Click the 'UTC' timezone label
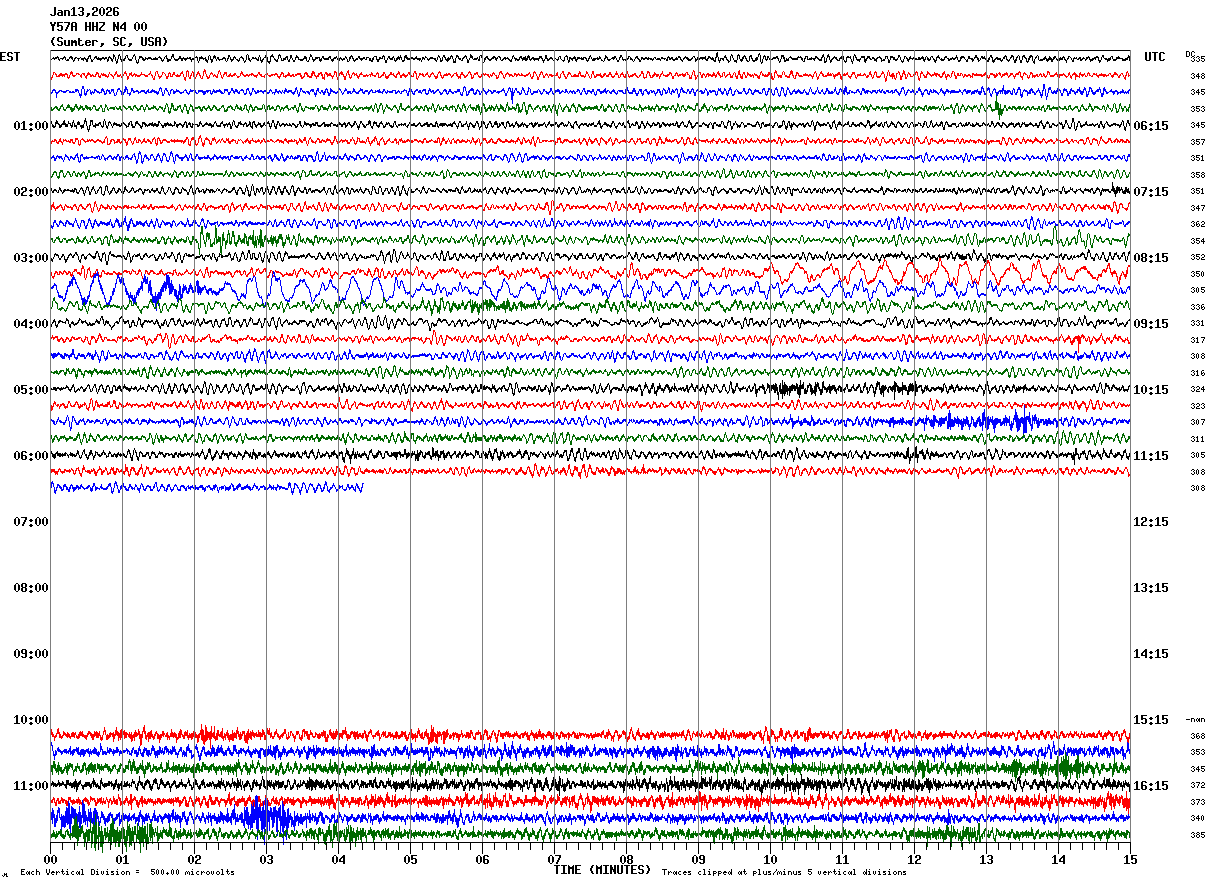This screenshot has height=886, width=1210. coord(1155,57)
